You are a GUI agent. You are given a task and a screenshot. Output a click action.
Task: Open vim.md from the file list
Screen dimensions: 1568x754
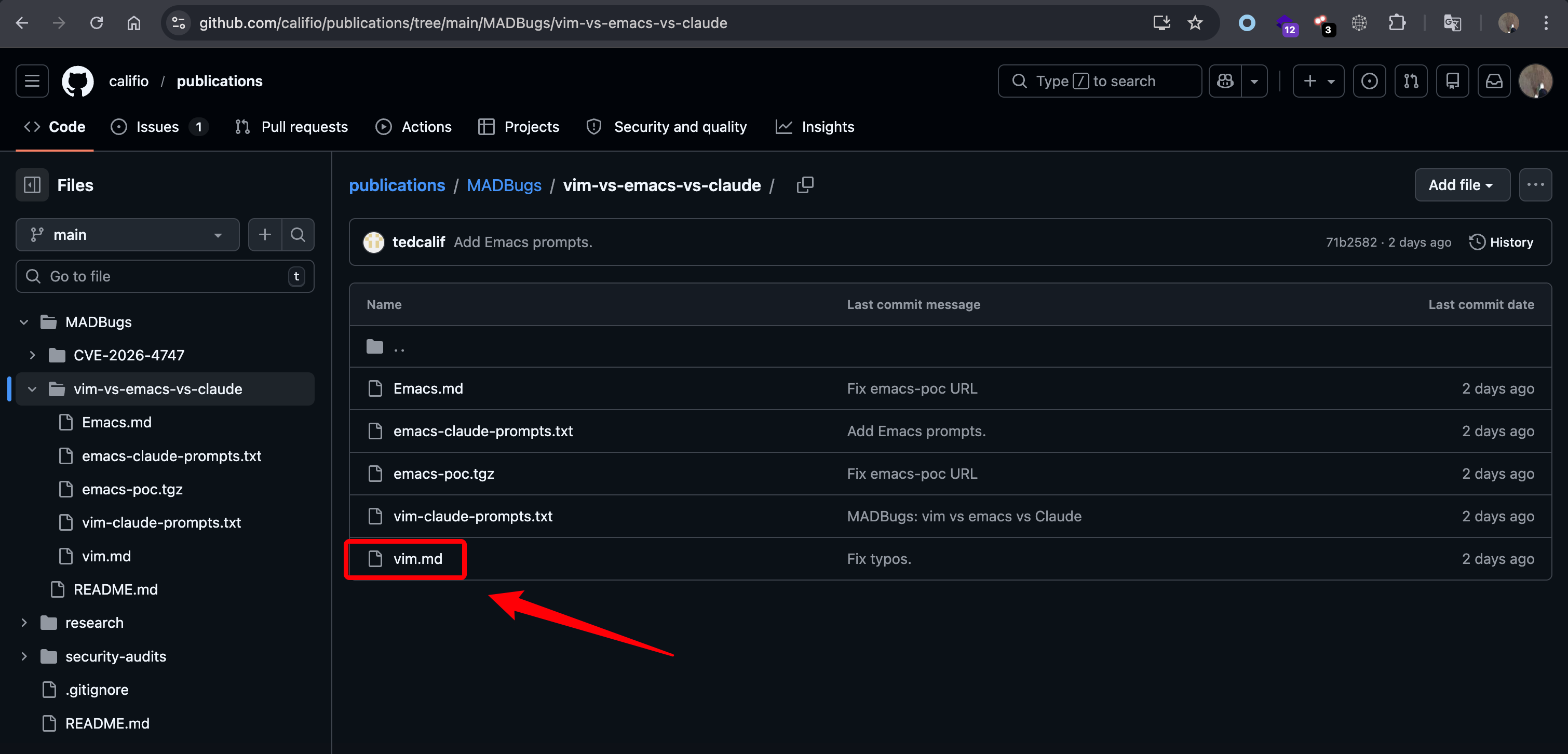417,559
